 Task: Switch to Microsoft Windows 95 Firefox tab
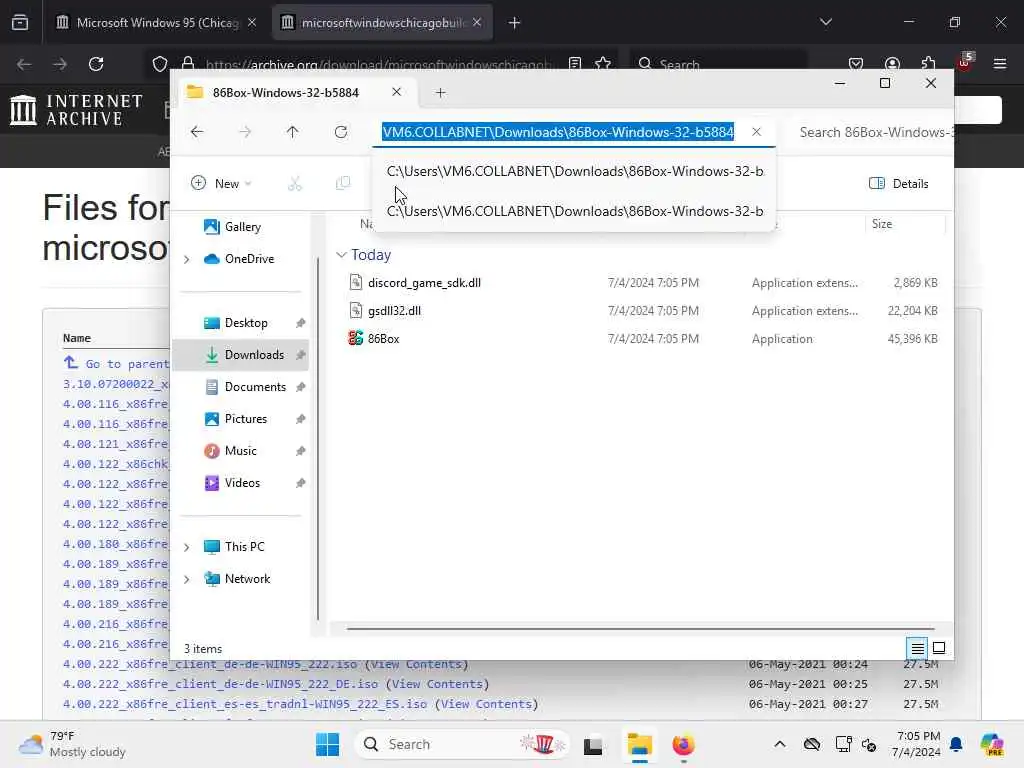(x=157, y=23)
